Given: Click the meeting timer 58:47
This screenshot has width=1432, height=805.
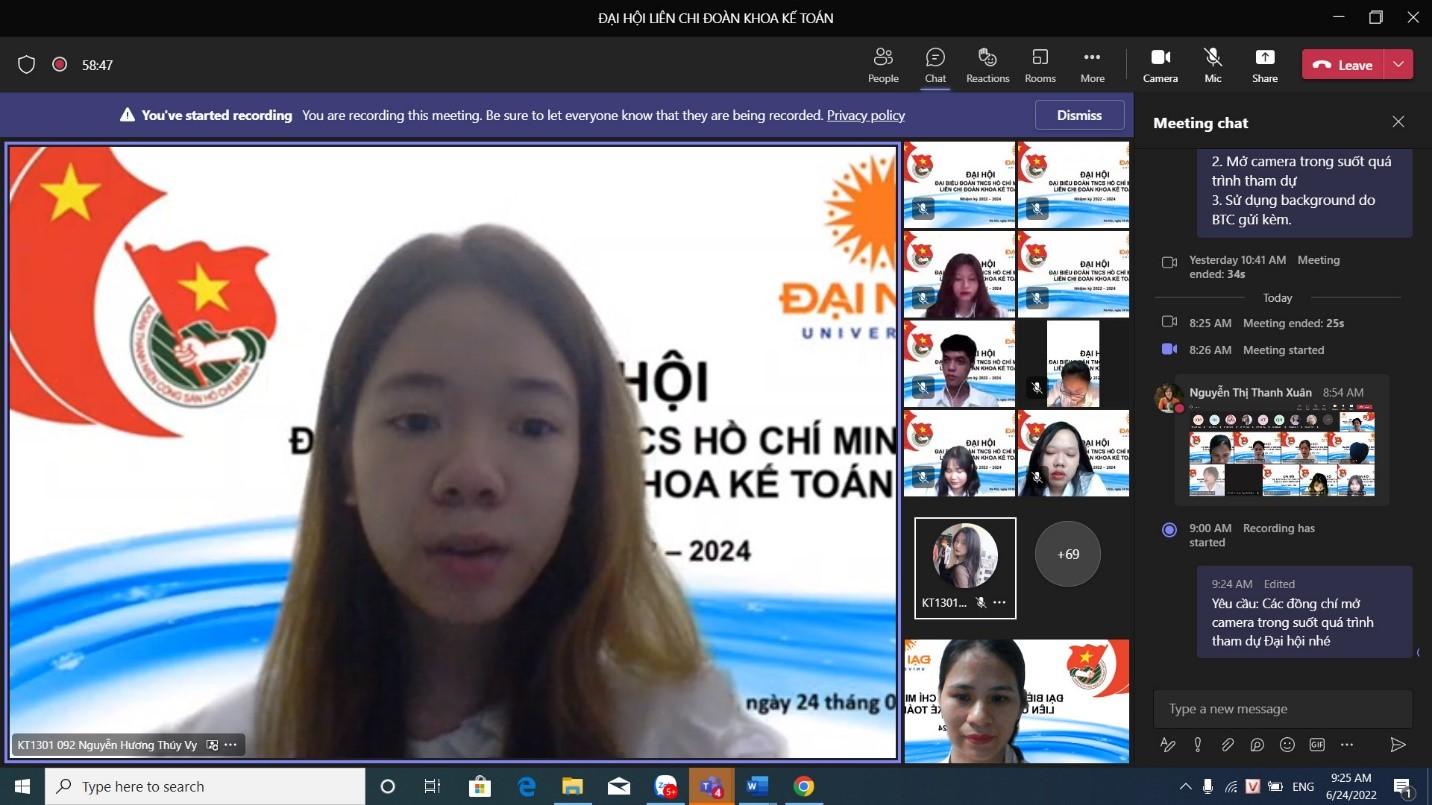Looking at the screenshot, I should [x=97, y=65].
